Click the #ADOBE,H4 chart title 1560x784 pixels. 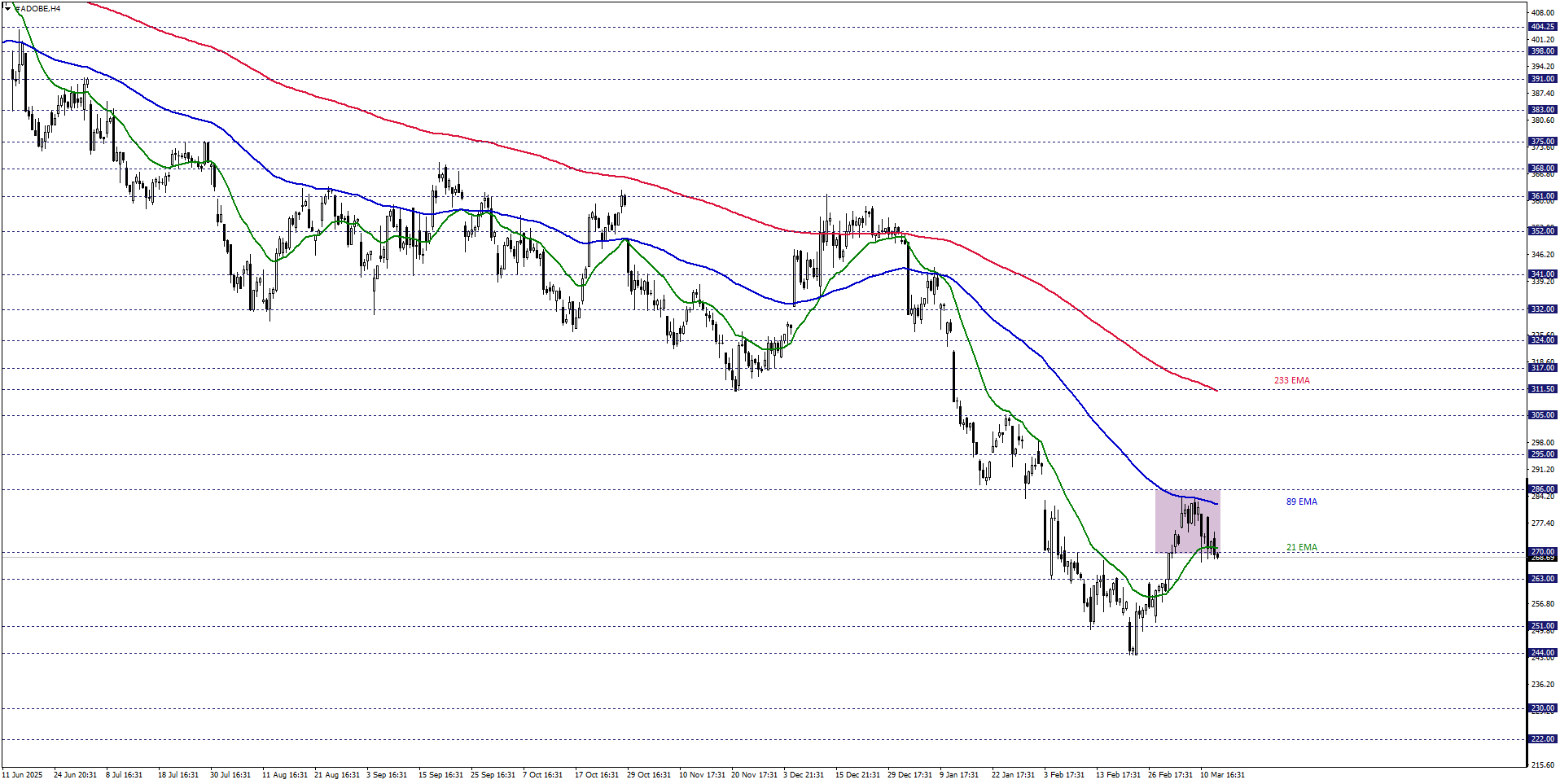[38, 8]
